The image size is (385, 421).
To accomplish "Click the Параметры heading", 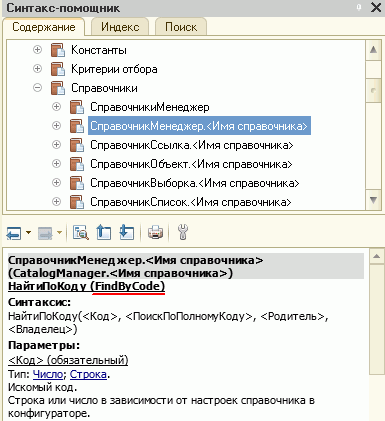I will pos(44,345).
